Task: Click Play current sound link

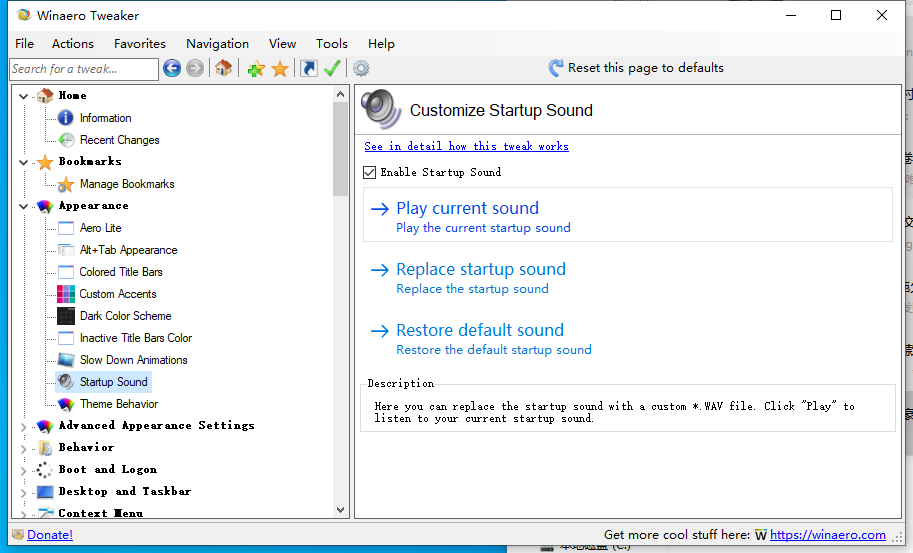Action: pos(468,208)
